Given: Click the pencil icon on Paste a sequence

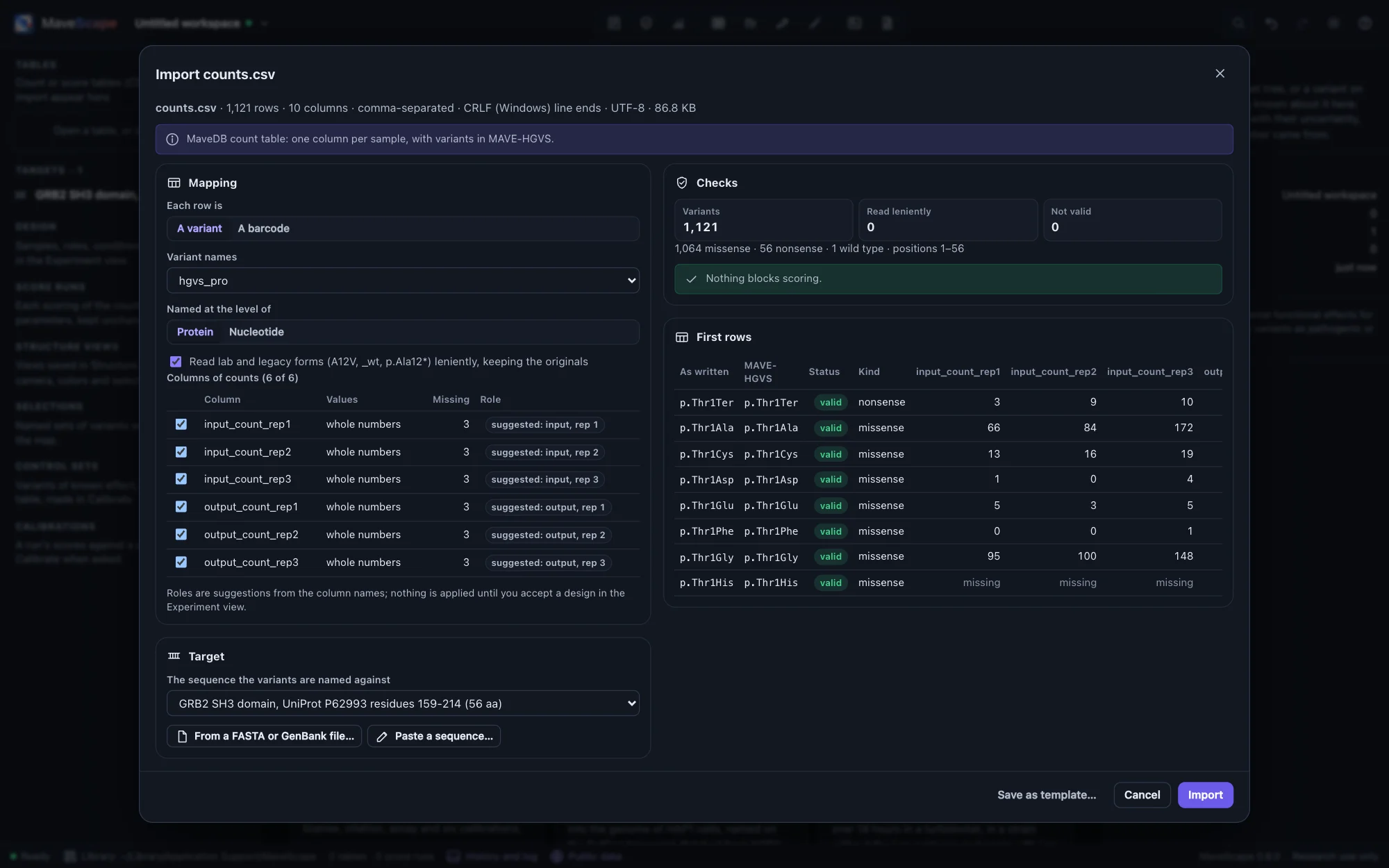Looking at the screenshot, I should pyautogui.click(x=382, y=737).
